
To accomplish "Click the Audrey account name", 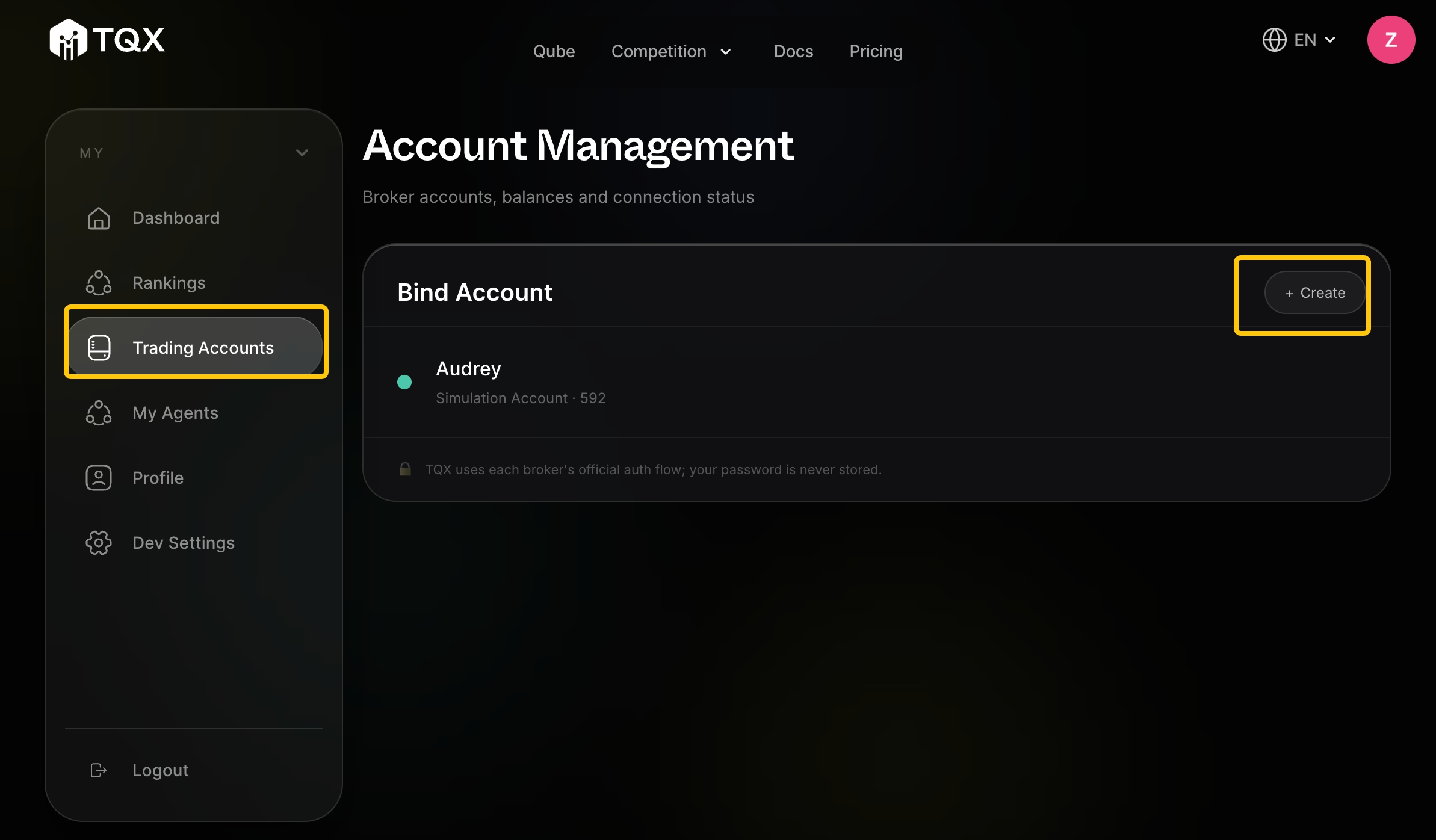I will [468, 368].
